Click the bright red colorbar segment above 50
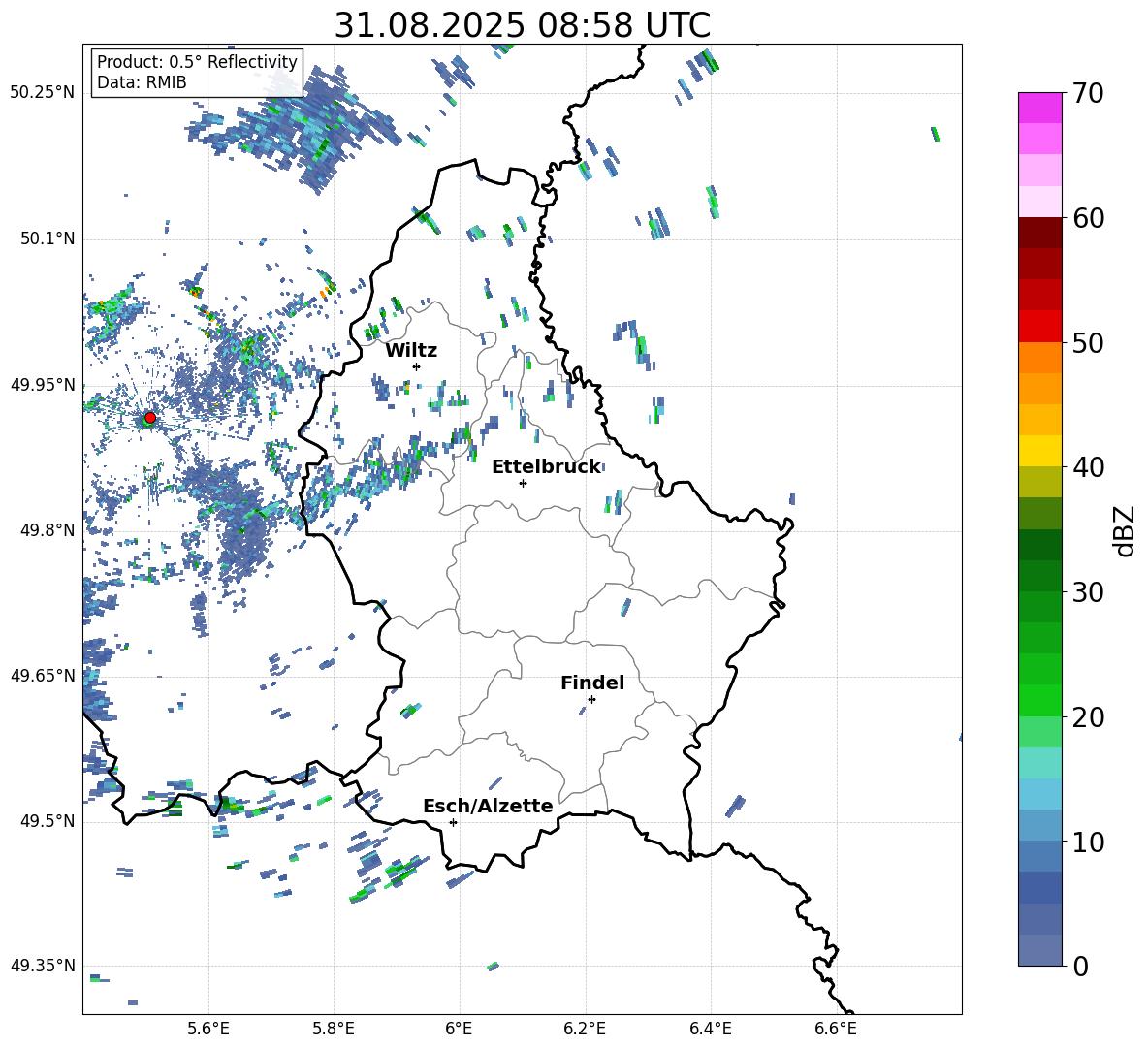1148x1048 pixels. 1039,327
